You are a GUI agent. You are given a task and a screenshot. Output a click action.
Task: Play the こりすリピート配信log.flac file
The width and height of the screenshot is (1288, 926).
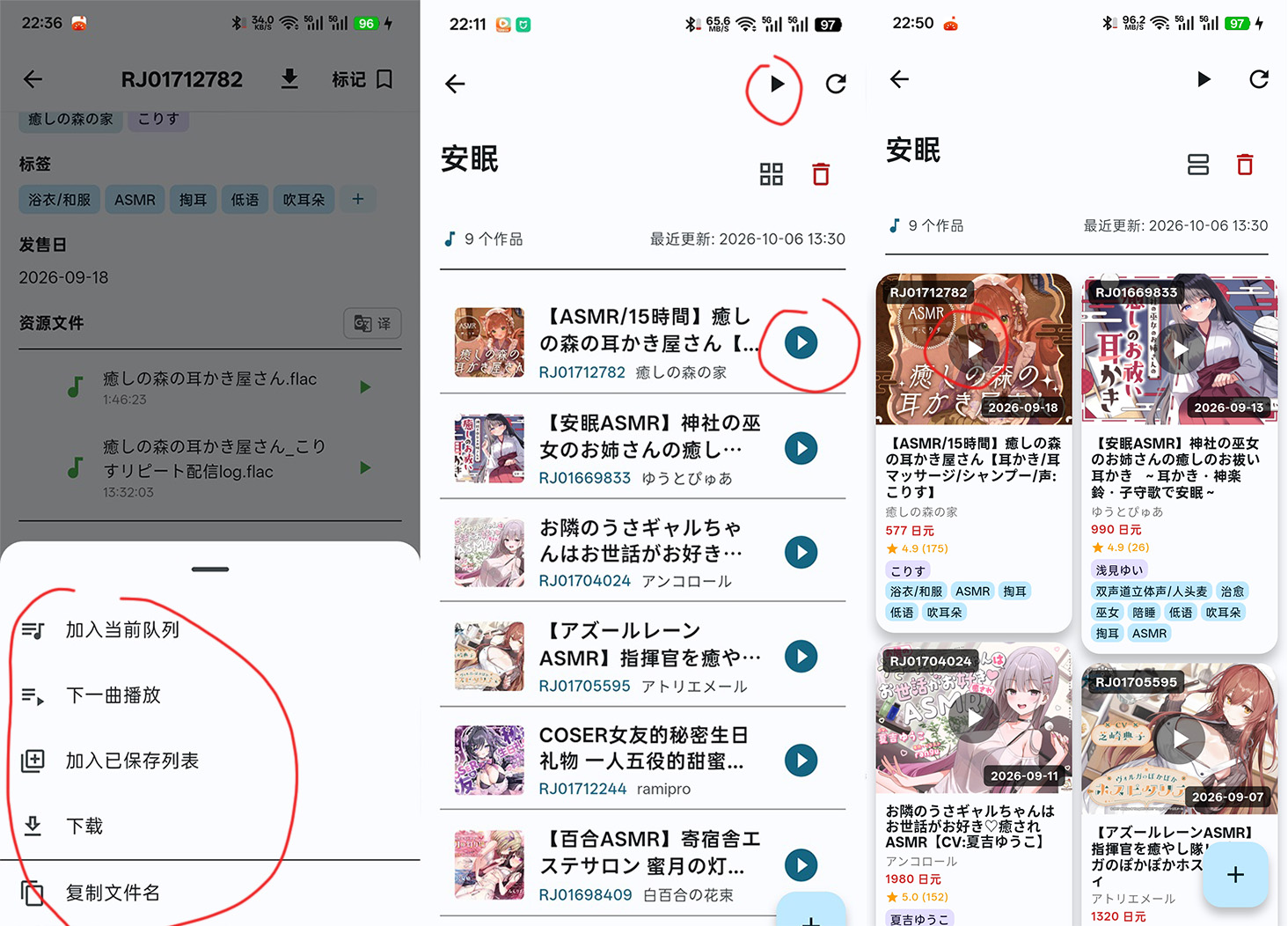coord(365,467)
